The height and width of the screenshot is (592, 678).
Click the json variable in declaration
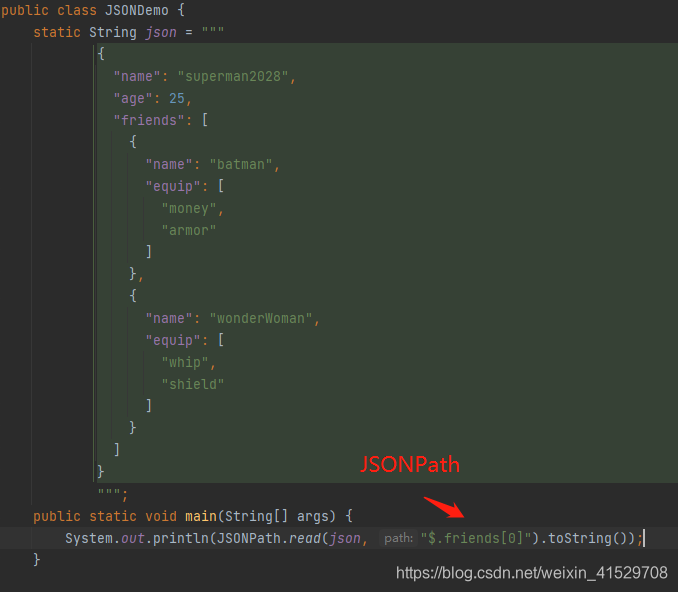161,32
